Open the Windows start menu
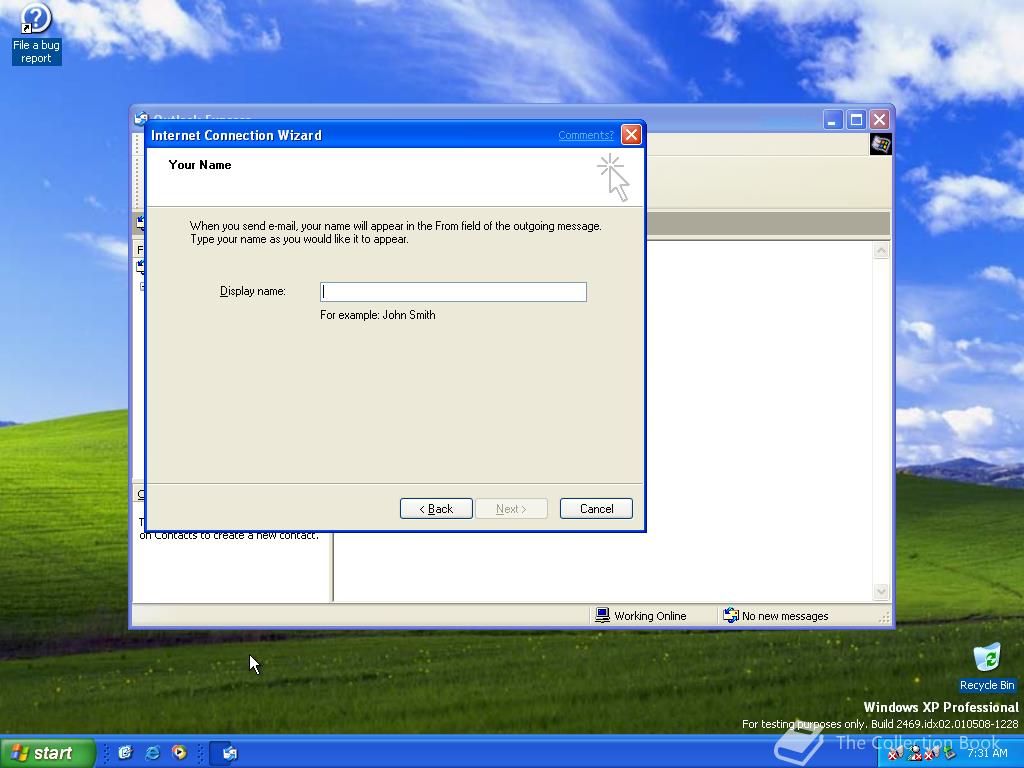Image resolution: width=1024 pixels, height=768 pixels. (x=47, y=753)
